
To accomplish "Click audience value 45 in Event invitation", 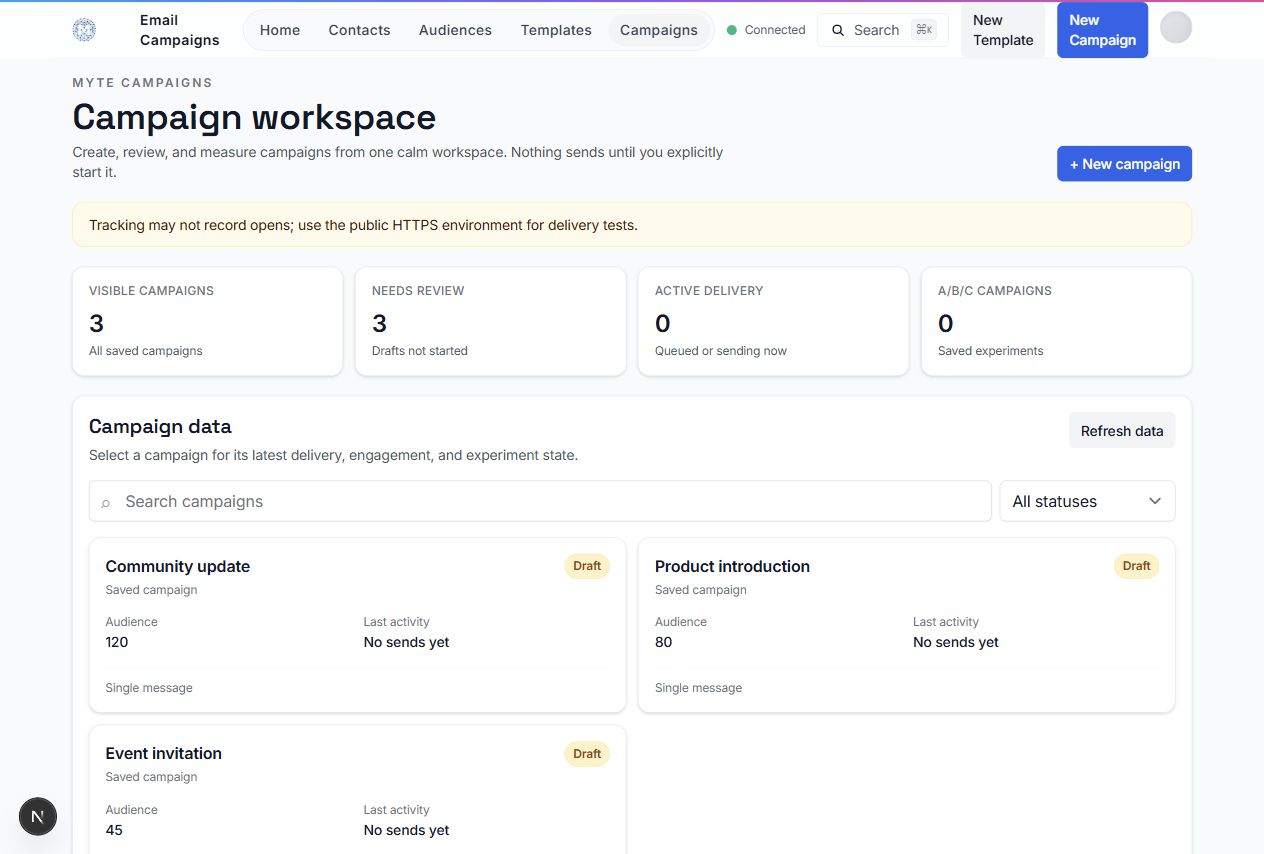I will [x=114, y=830].
